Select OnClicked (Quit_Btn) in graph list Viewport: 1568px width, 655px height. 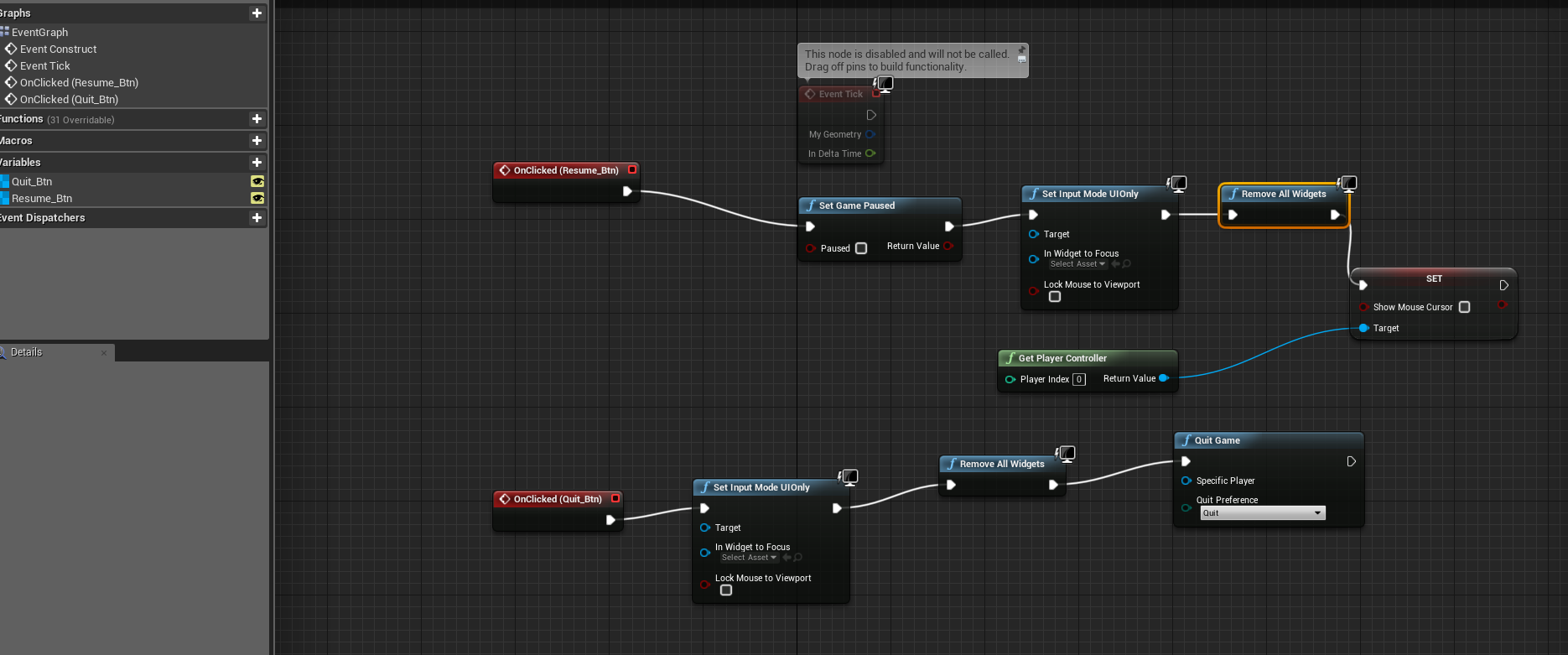click(69, 99)
